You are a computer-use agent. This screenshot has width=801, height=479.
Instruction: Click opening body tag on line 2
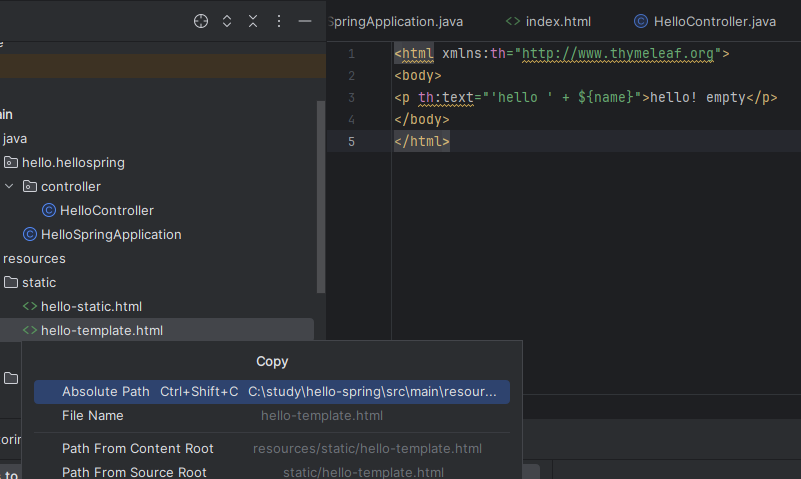[x=417, y=76]
